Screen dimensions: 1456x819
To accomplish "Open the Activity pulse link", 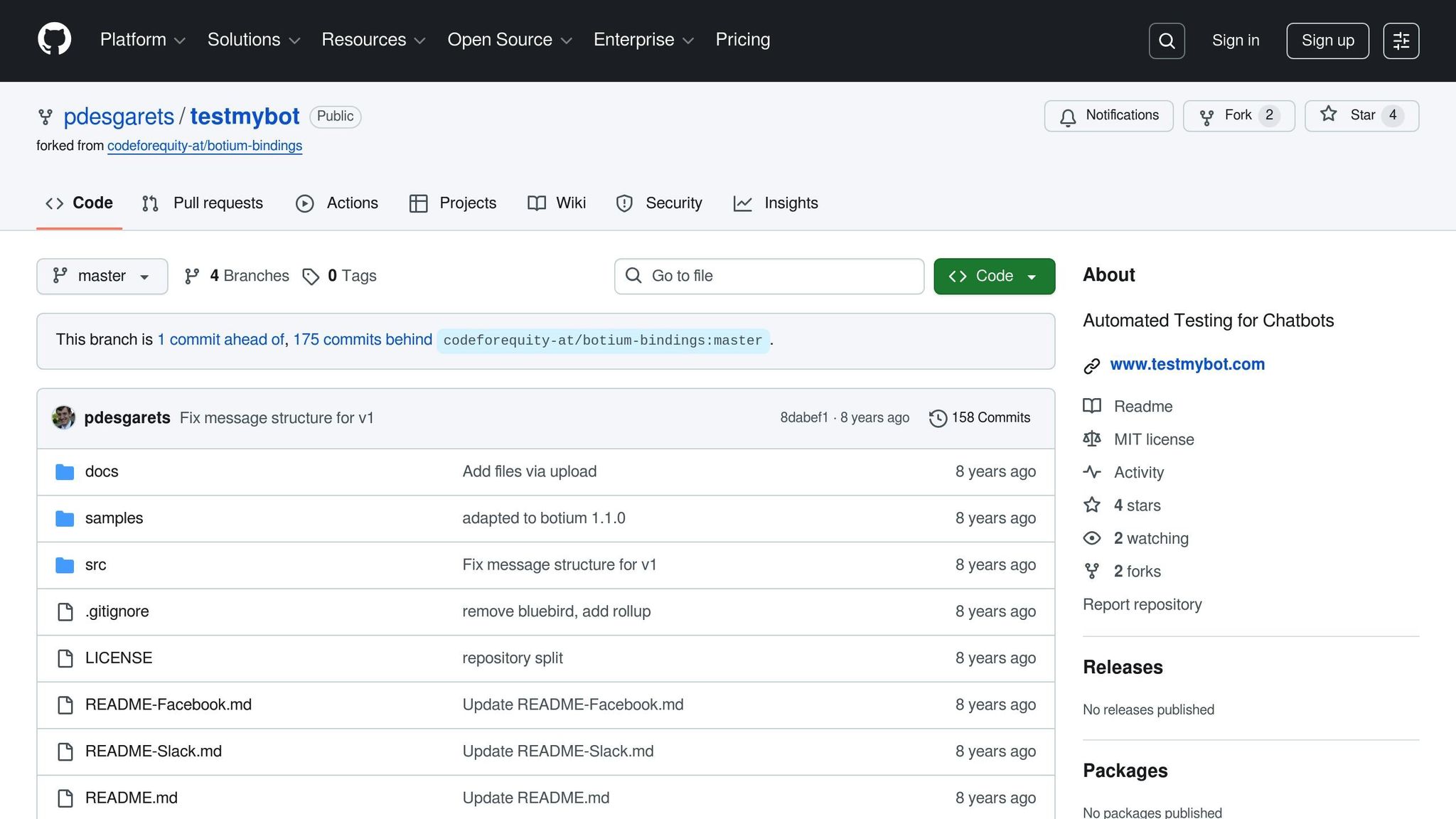I will pyautogui.click(x=1138, y=472).
